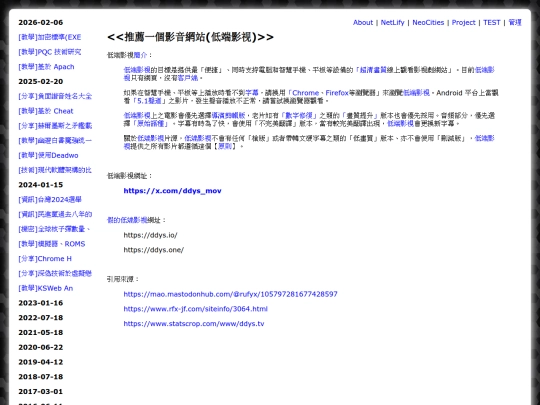Open the [資訊]民進黨過去八年的 article
Screen dimensions: 540x405
(55, 215)
